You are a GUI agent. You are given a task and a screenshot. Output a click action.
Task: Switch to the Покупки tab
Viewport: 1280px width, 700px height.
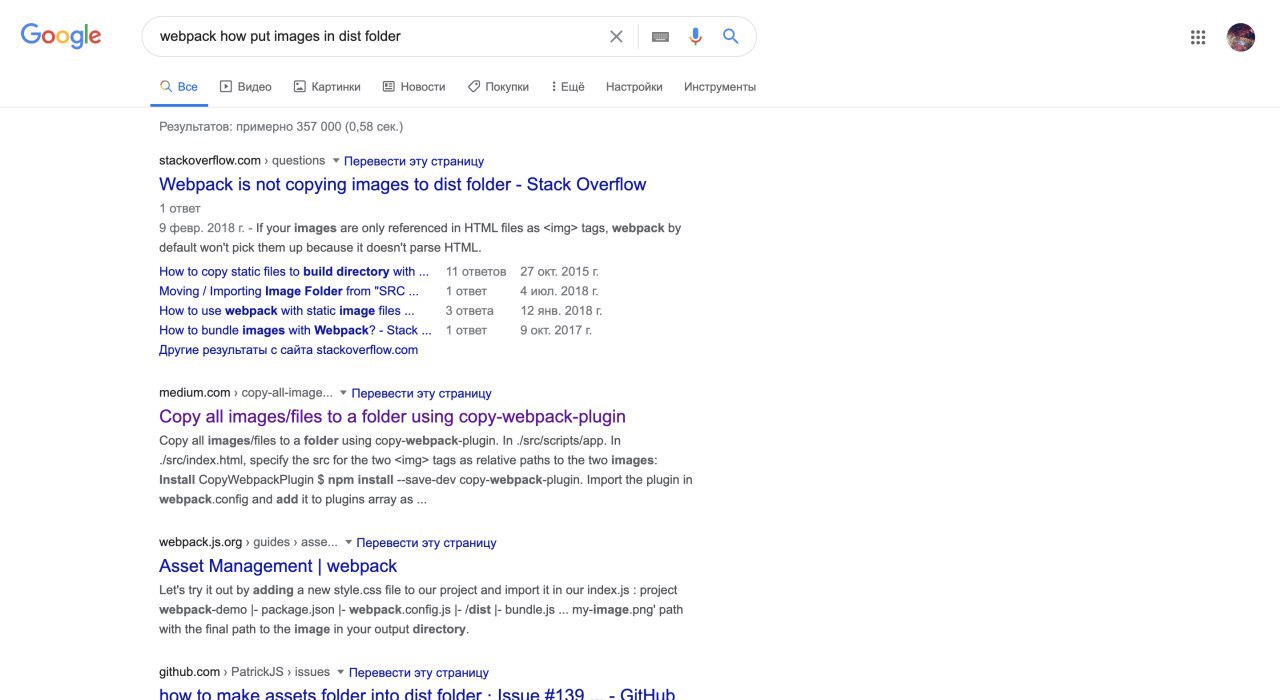[498, 87]
